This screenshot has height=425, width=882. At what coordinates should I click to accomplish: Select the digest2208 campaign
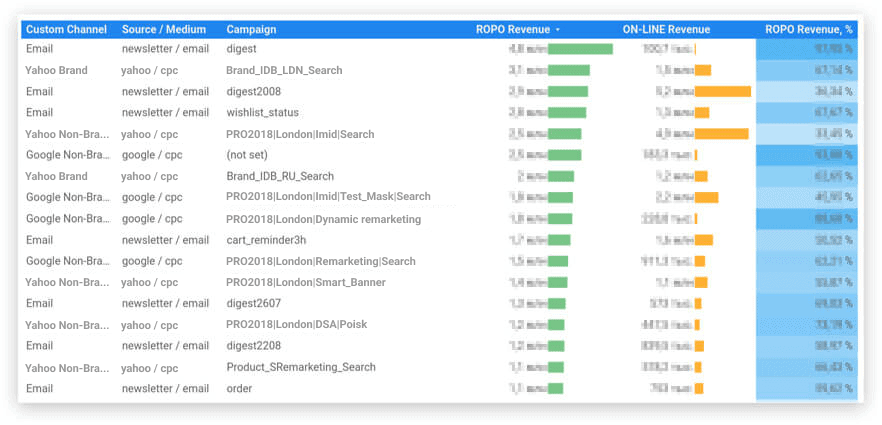[x=253, y=346]
